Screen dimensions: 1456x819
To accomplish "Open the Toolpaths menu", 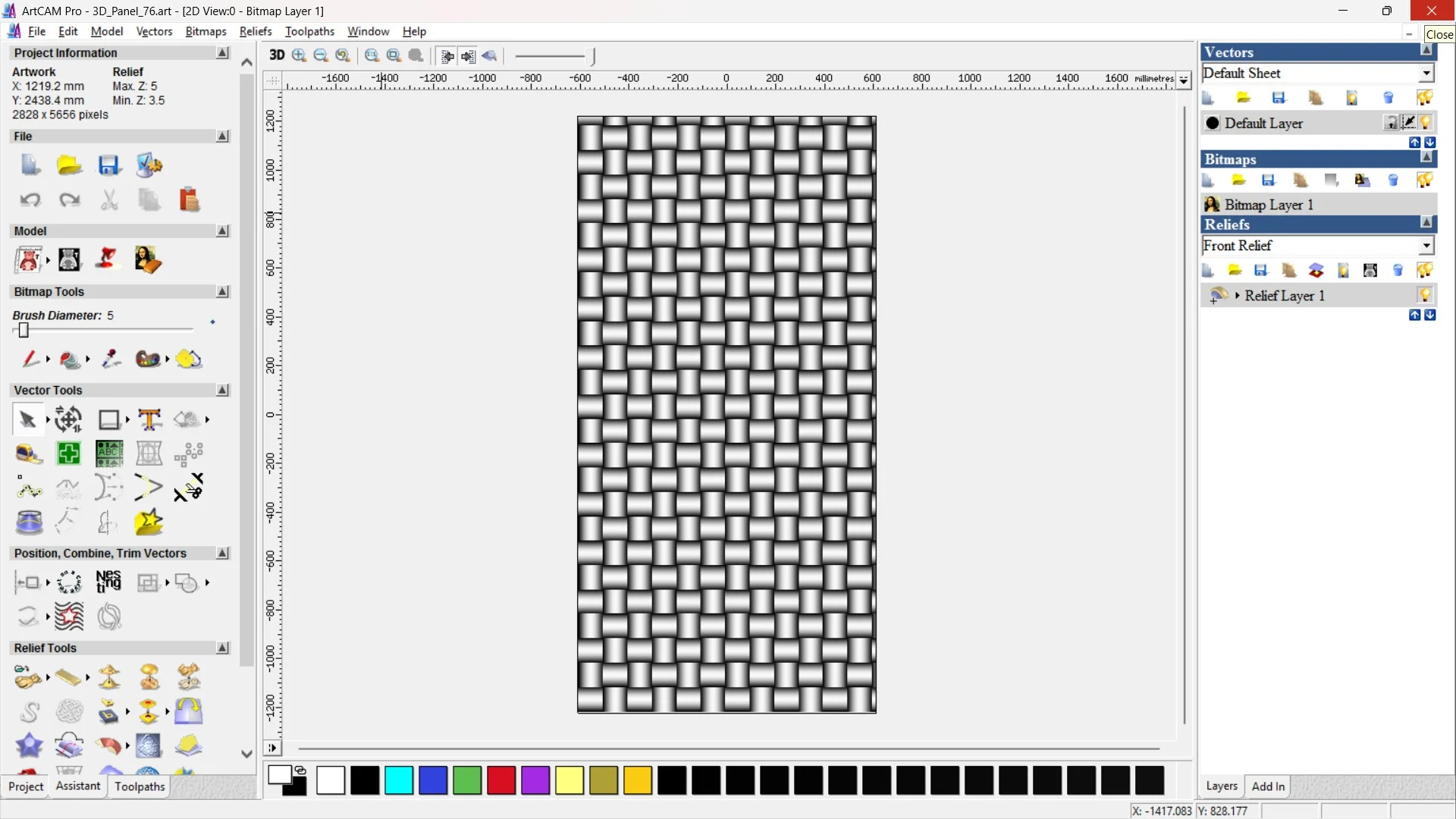I will click(309, 31).
